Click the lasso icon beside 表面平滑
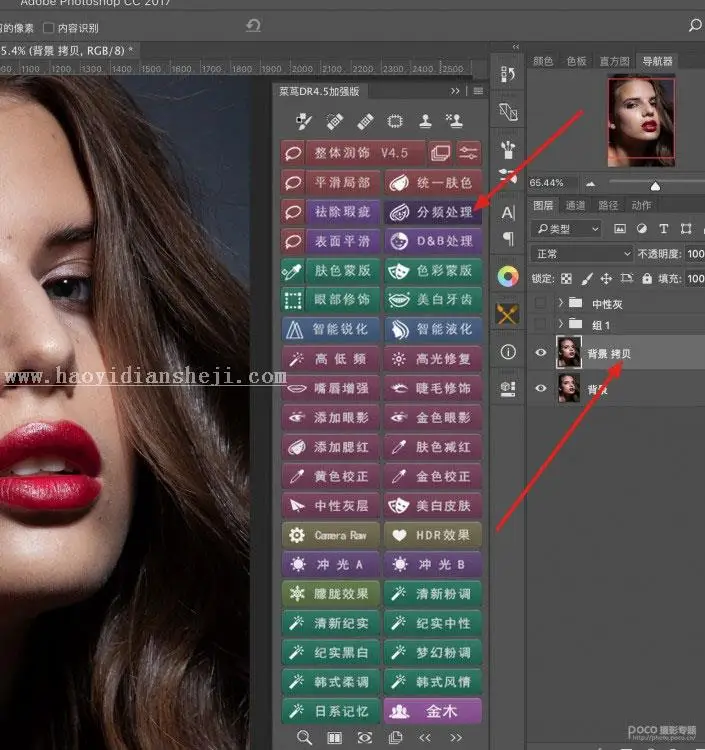705x750 pixels. tap(293, 241)
